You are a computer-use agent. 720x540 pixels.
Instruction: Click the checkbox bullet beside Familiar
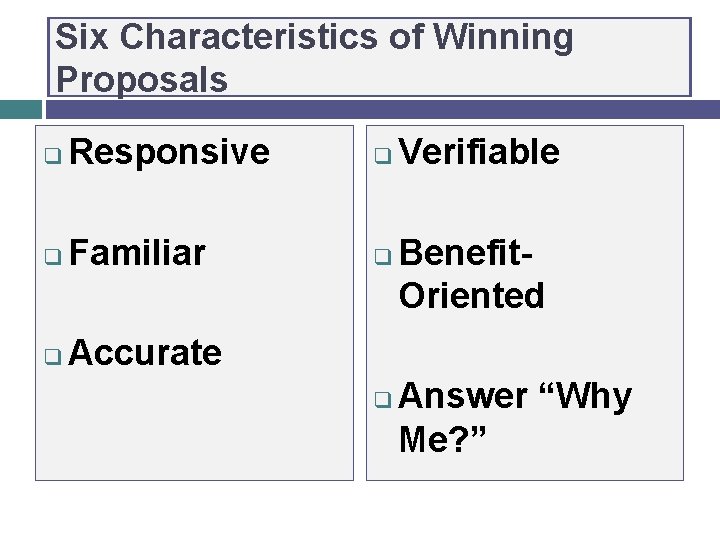coord(53,256)
